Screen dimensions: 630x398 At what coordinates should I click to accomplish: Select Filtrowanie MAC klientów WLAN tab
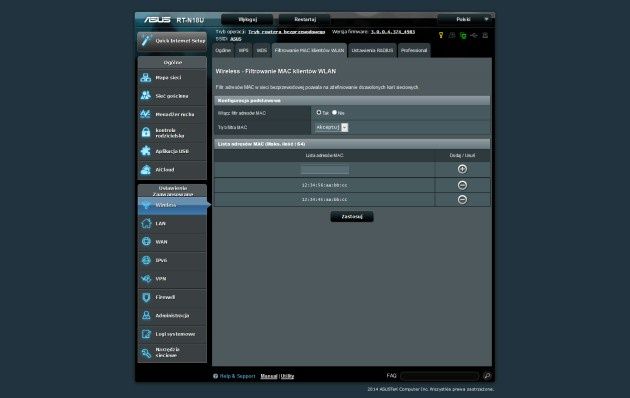click(x=309, y=51)
